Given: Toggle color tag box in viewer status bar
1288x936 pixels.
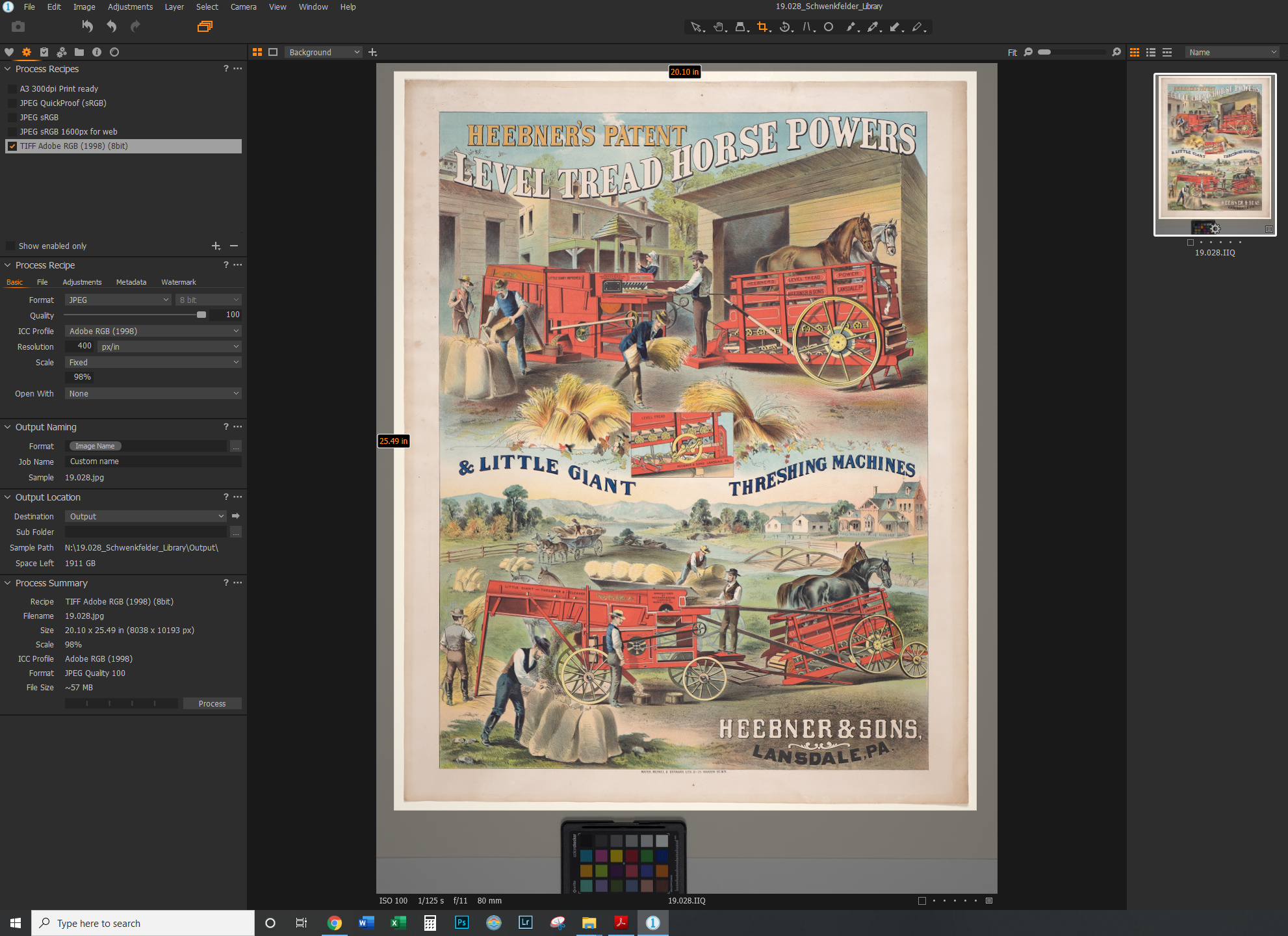Looking at the screenshot, I should (x=921, y=901).
